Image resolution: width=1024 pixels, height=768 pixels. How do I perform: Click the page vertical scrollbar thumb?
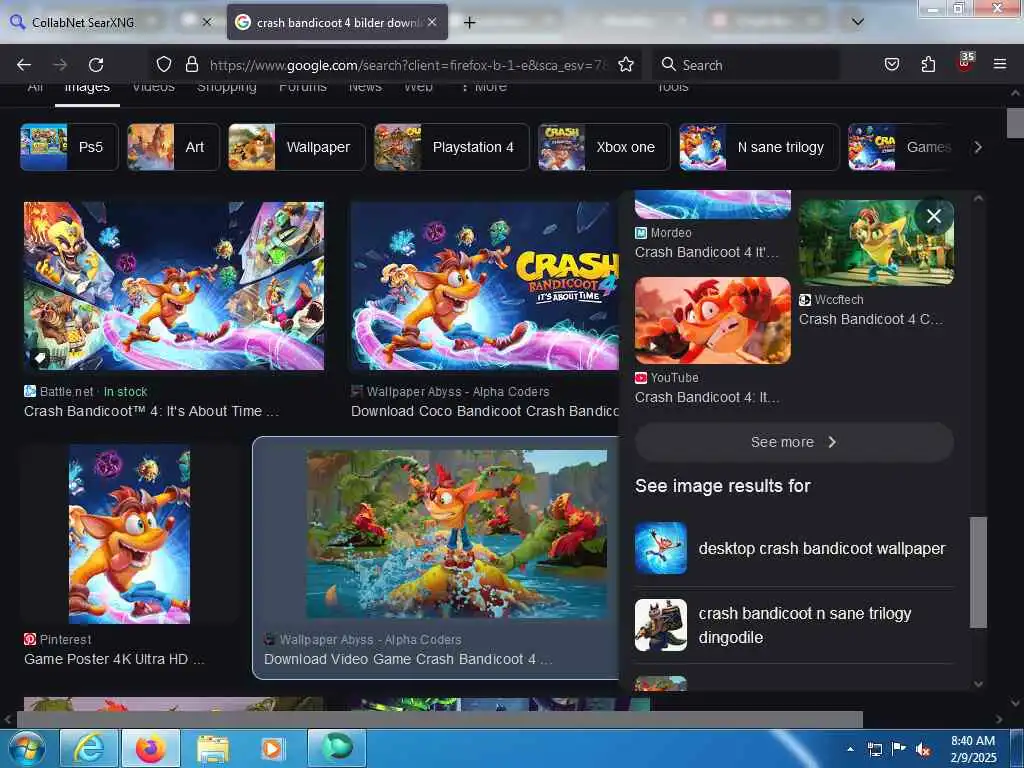click(1014, 123)
